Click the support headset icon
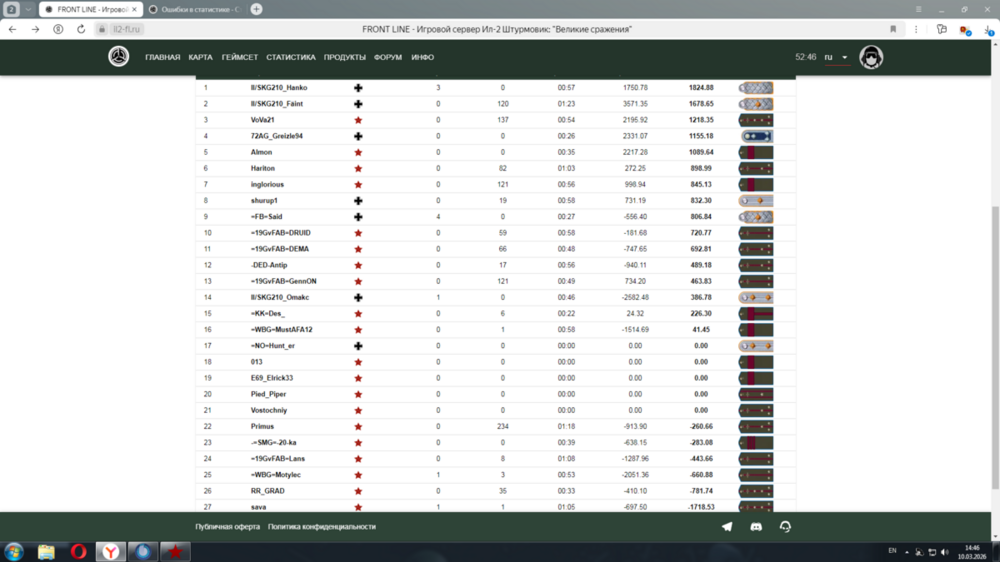Screen dimensions: 1000x562 (x=785, y=527)
